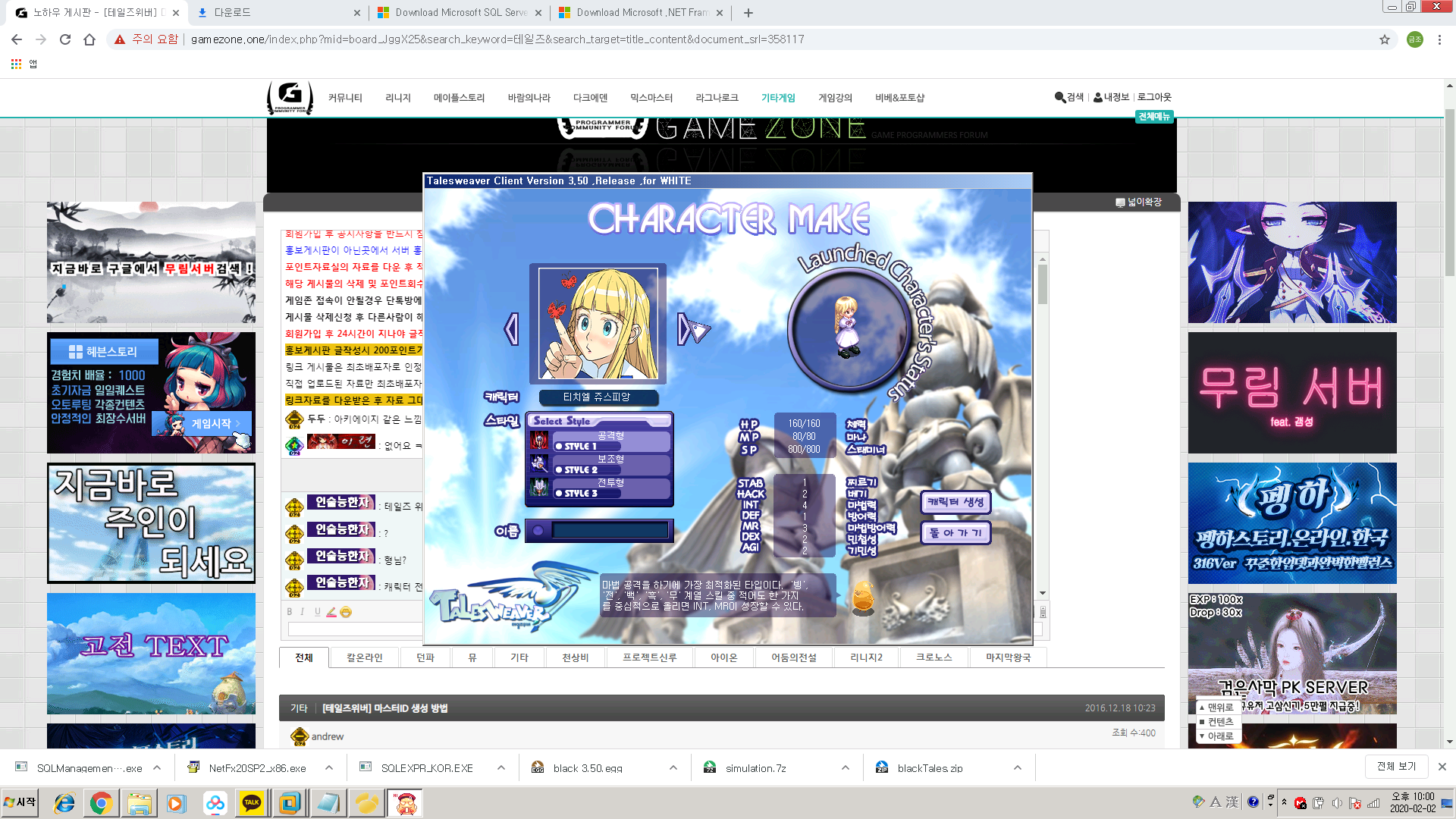The image size is (1456, 819).
Task: Click the STYLE 2 blue skill icon
Action: (539, 464)
